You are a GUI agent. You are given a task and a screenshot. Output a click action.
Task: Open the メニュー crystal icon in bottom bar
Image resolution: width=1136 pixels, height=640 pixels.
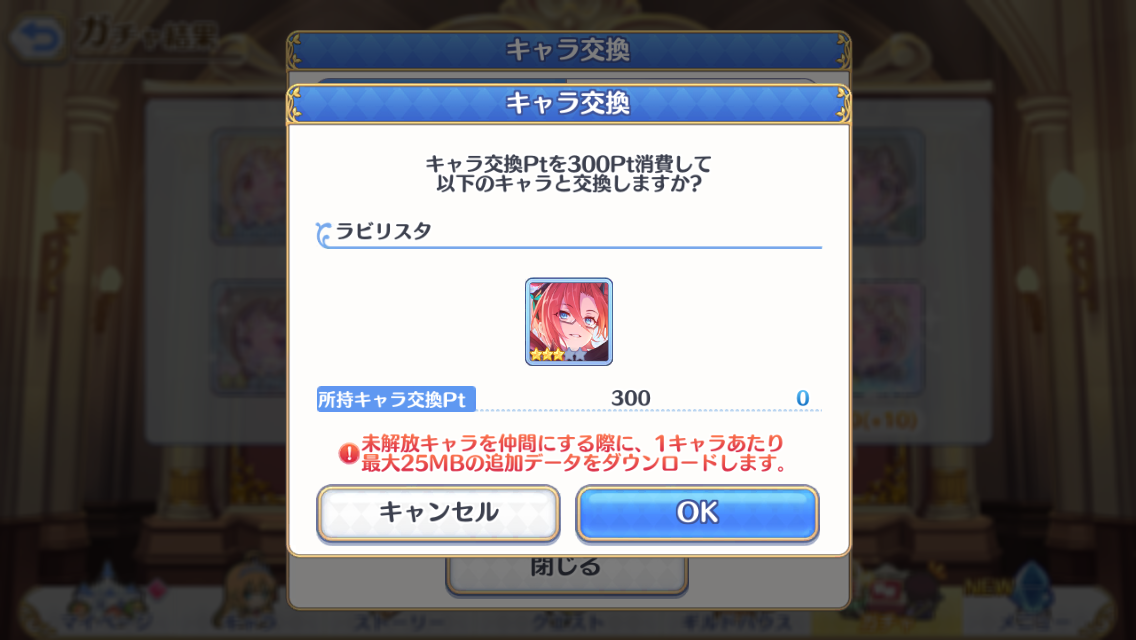tap(1032, 602)
